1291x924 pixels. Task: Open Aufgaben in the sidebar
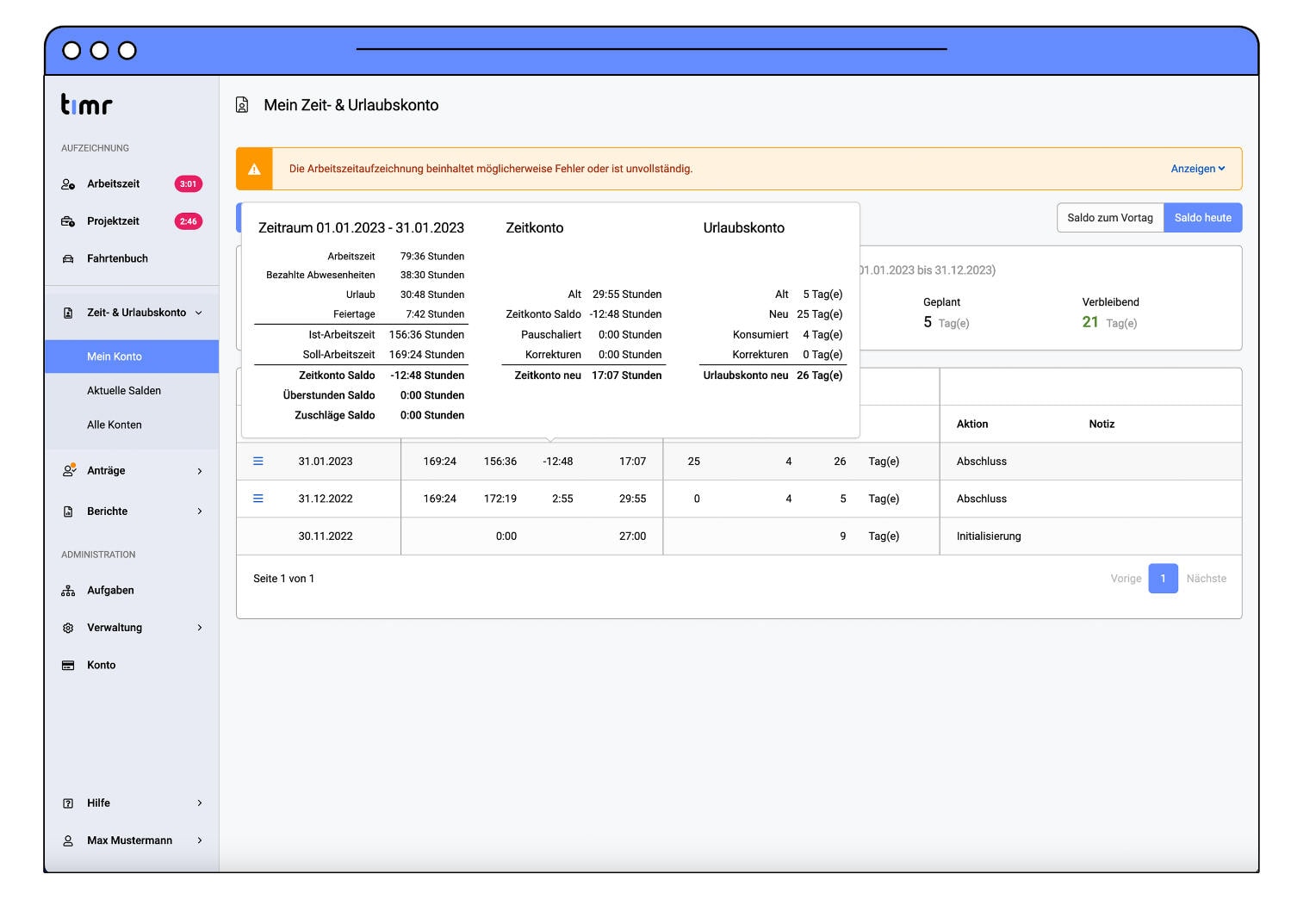[x=110, y=591]
